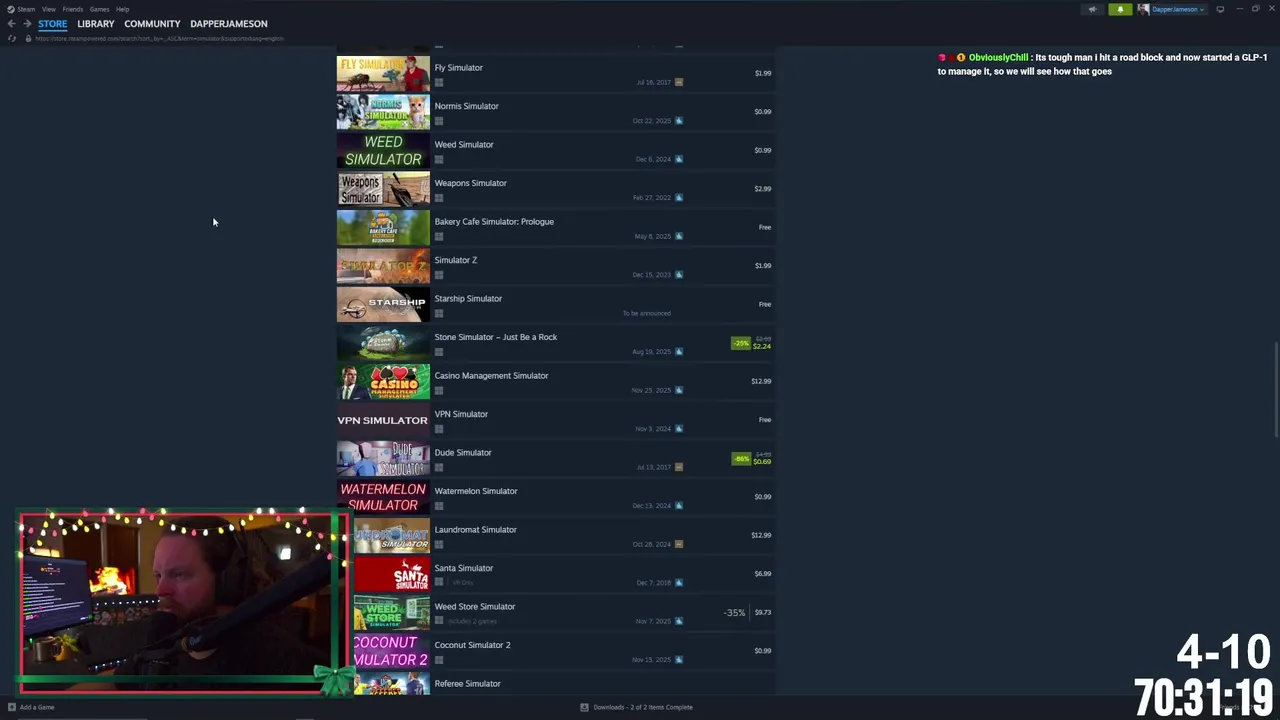
Task: Open the Referee Simulator listing
Action: pos(555,685)
